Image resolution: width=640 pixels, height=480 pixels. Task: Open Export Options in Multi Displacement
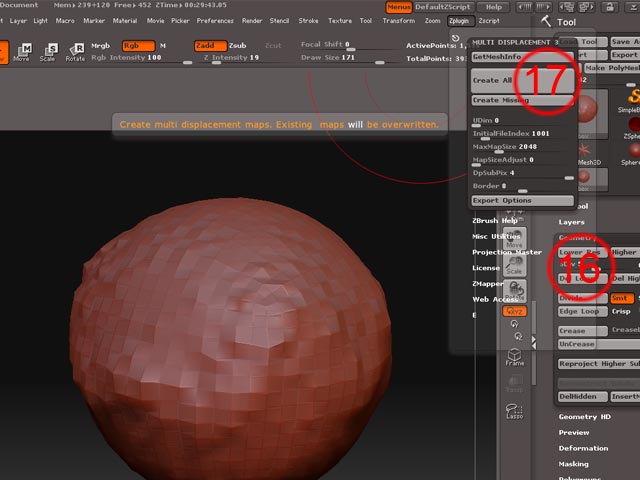pos(522,201)
